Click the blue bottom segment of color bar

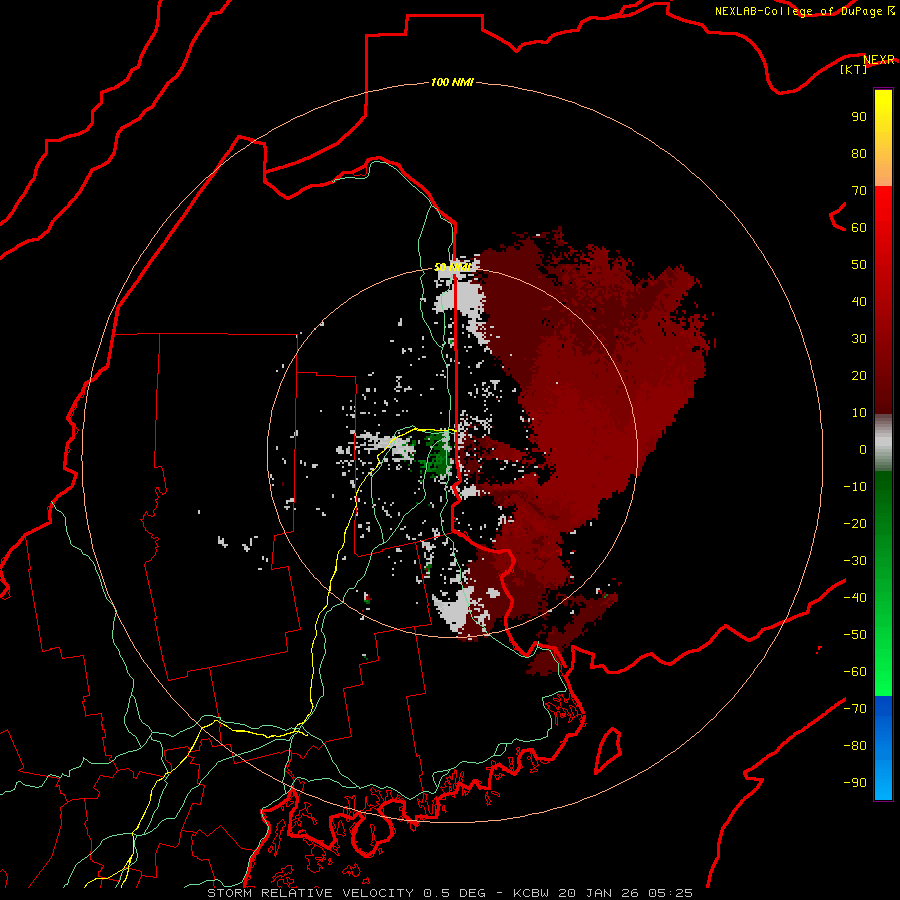point(883,748)
